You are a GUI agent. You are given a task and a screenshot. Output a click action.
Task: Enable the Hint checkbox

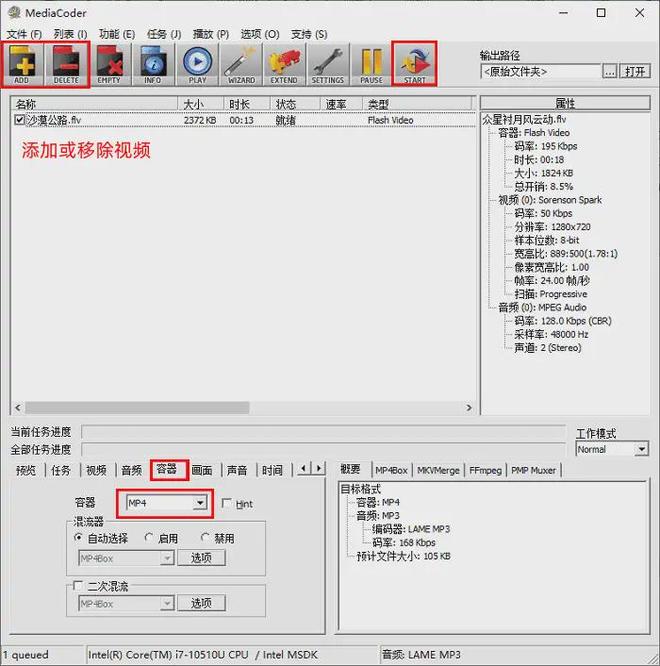point(227,503)
